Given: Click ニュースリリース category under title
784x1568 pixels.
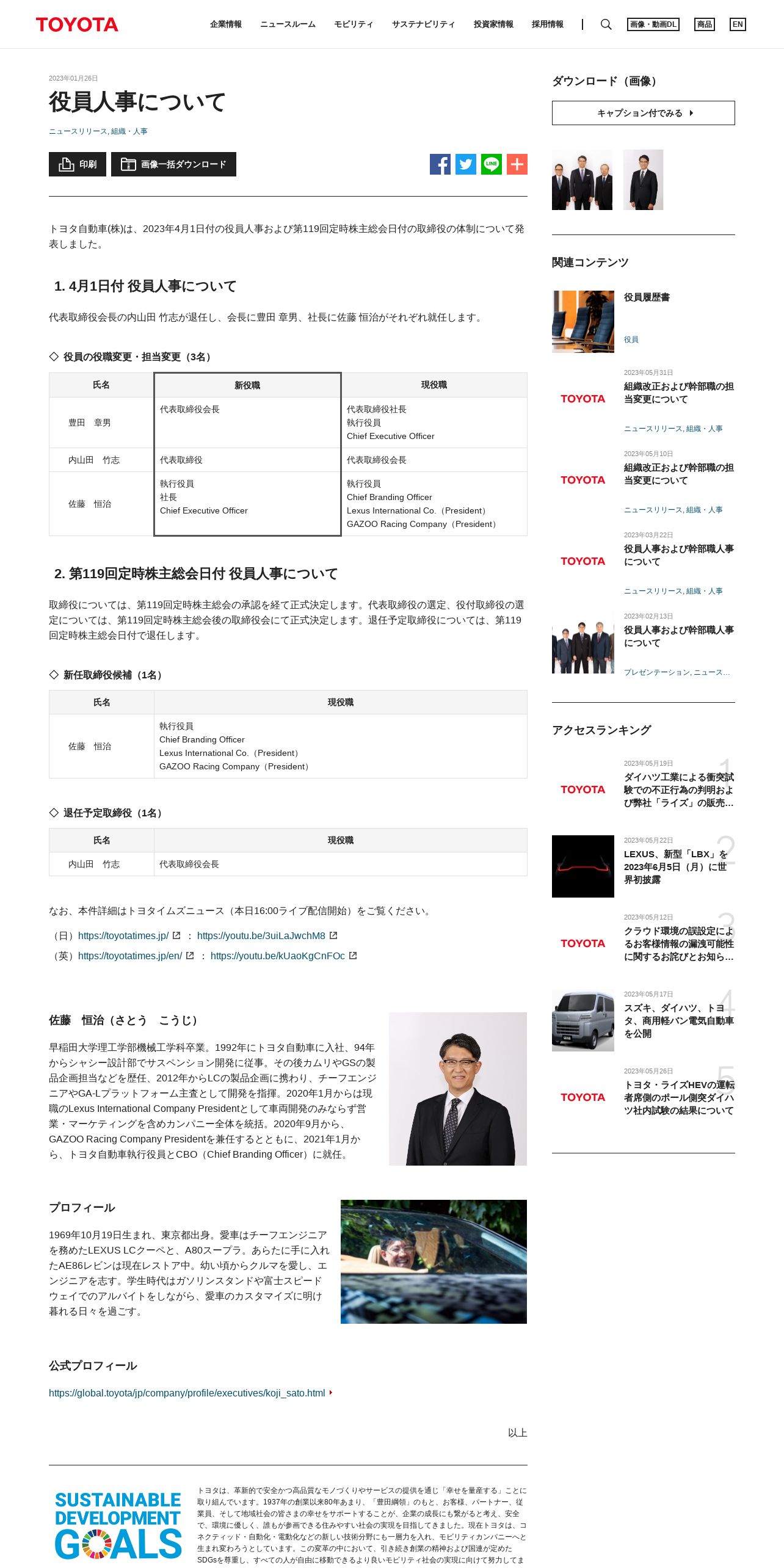Looking at the screenshot, I should coord(77,131).
